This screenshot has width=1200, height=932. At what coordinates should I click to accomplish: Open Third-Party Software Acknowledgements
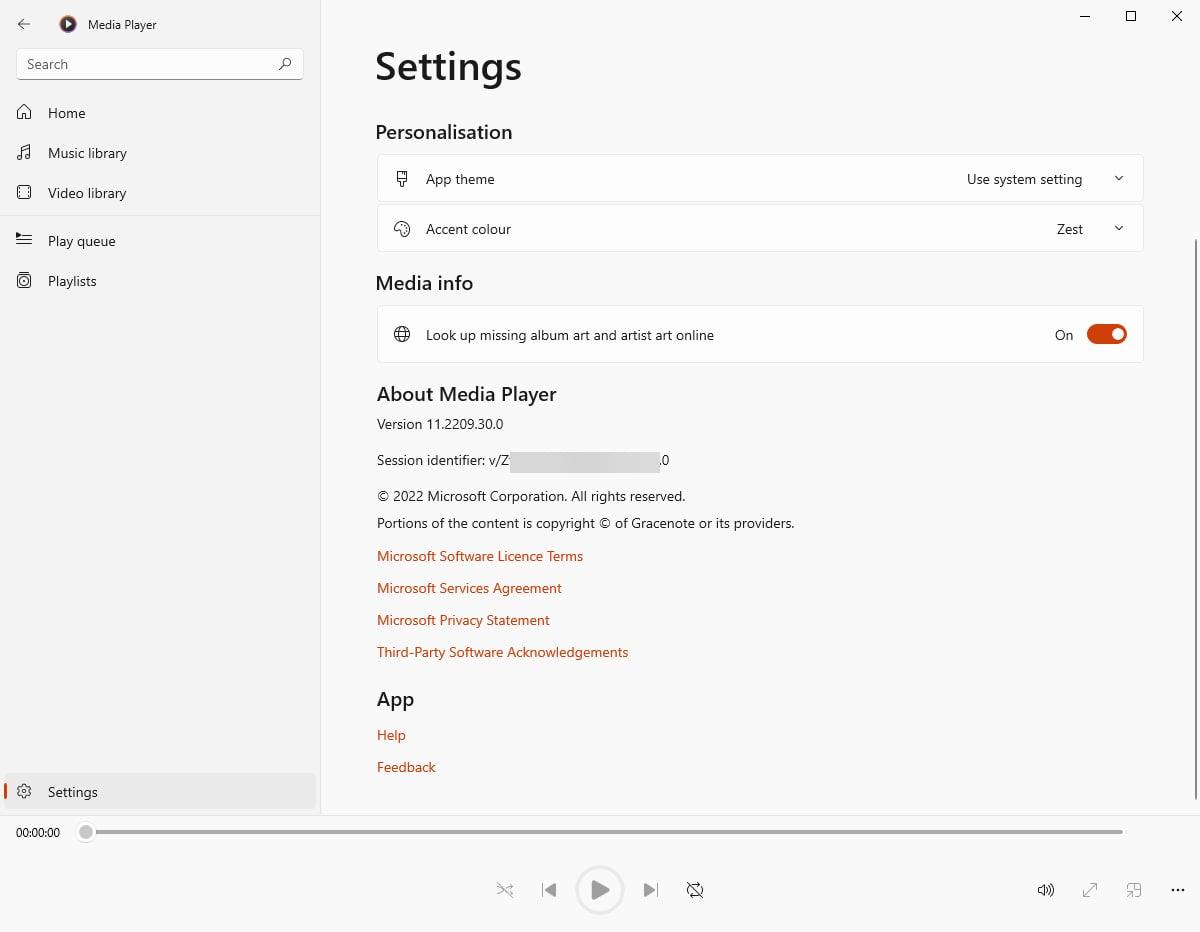[x=502, y=652]
